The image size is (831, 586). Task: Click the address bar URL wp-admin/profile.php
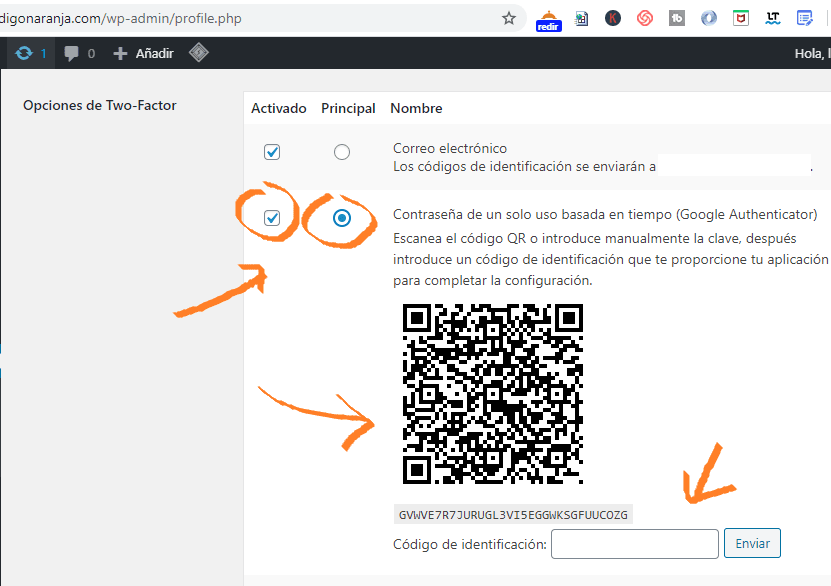point(121,19)
